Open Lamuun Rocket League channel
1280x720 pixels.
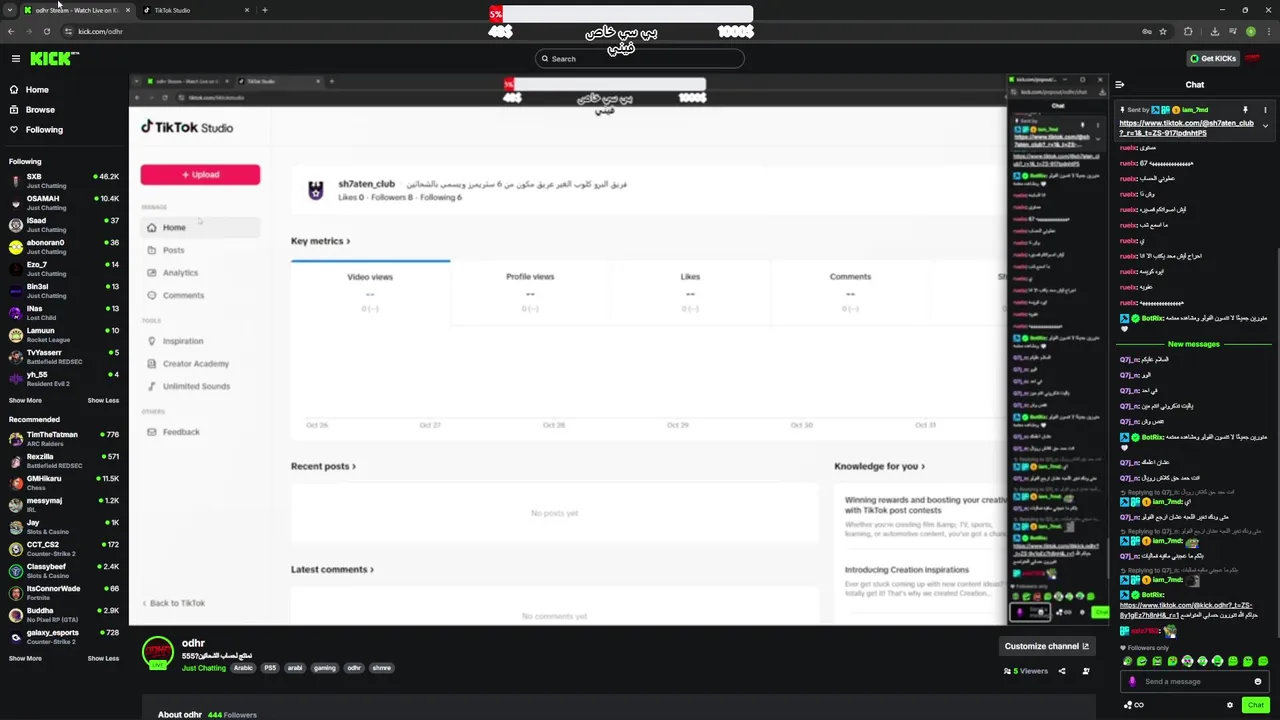coord(64,334)
